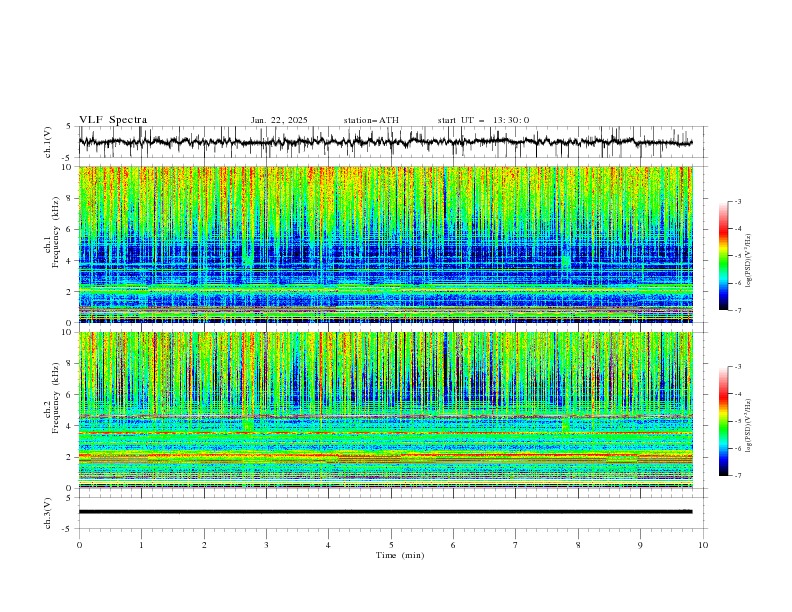Click the "-3" label on upper colorbar
The width and height of the screenshot is (792, 612).
click(x=737, y=201)
